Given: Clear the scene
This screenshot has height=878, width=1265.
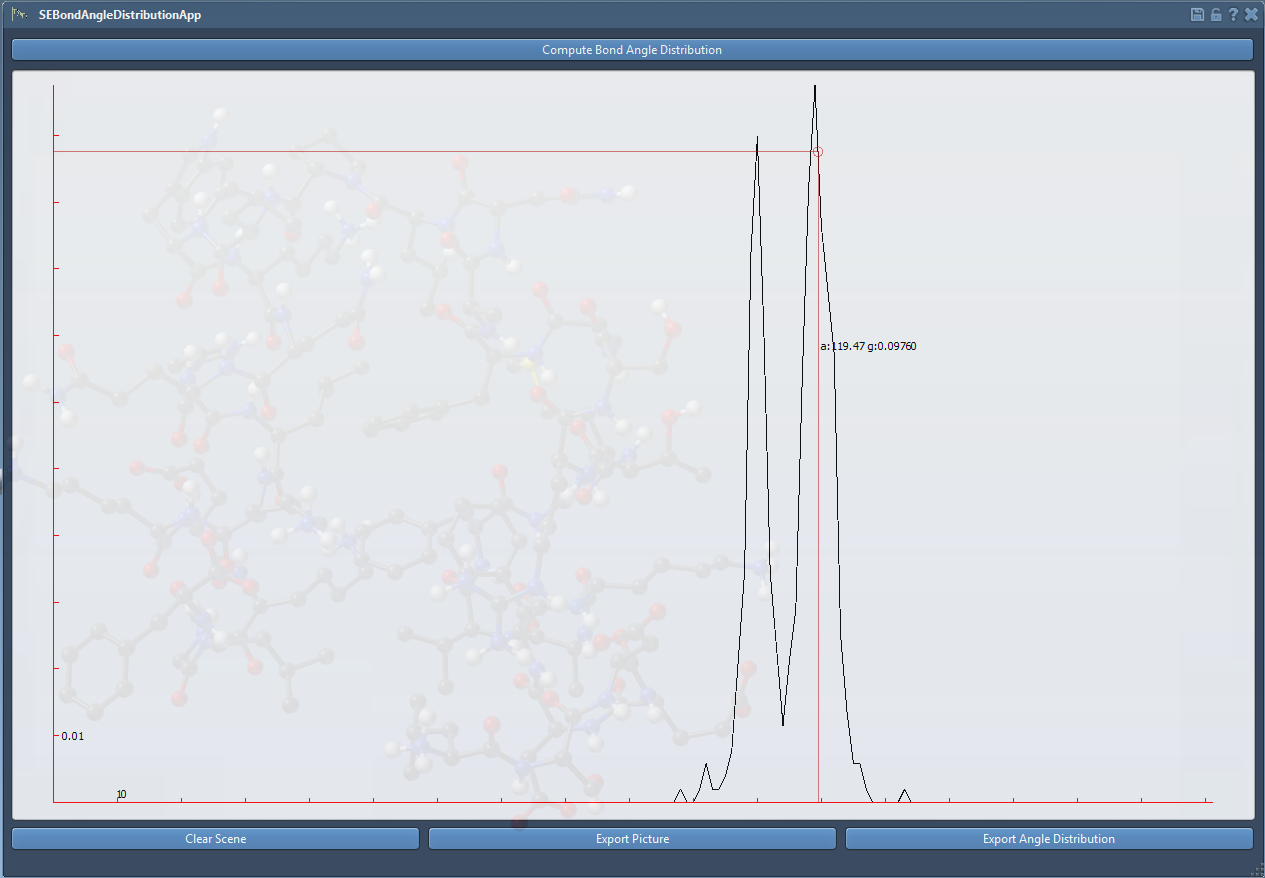Looking at the screenshot, I should [x=215, y=839].
